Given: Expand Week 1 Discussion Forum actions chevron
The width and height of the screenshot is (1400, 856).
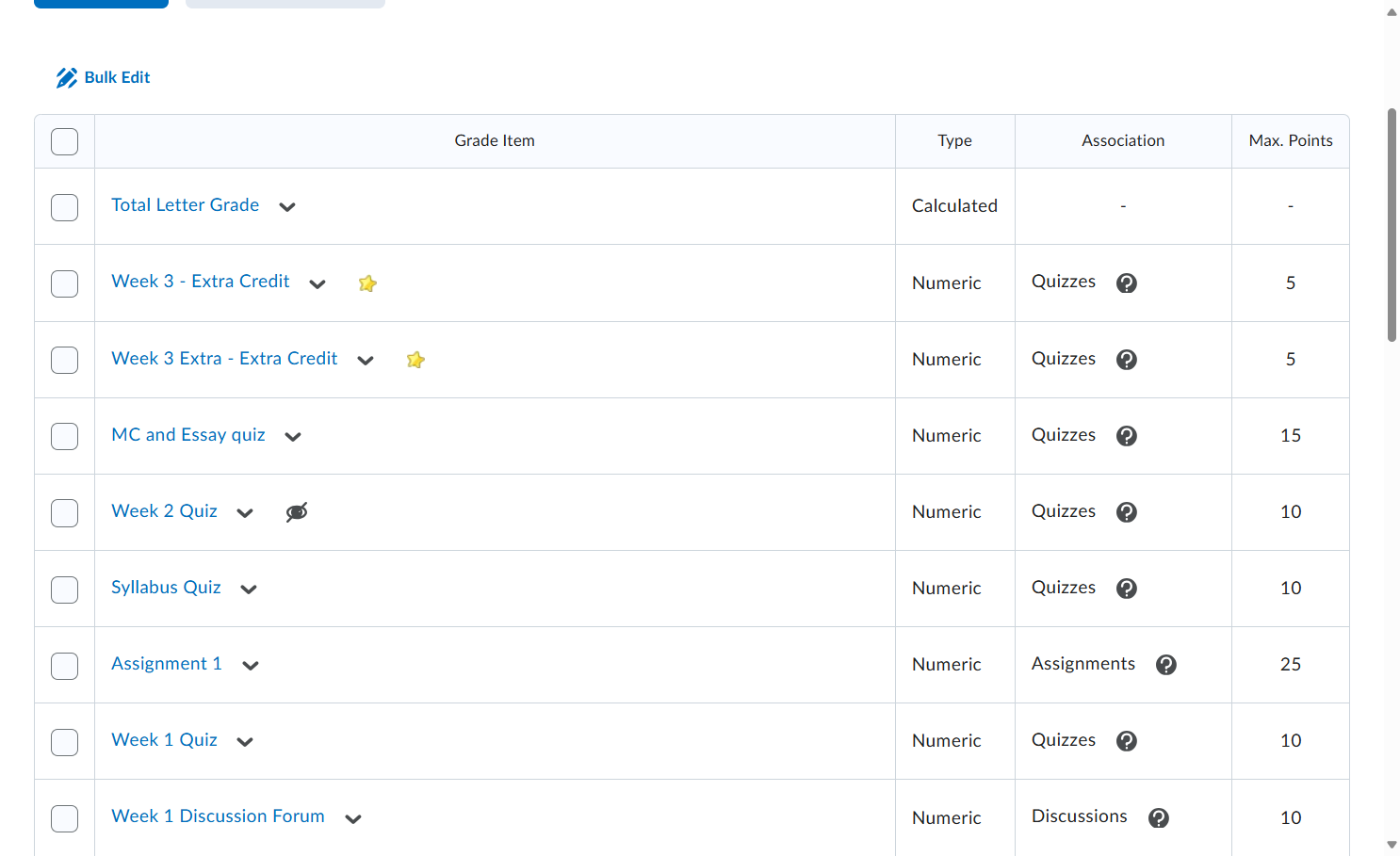Looking at the screenshot, I should pyautogui.click(x=353, y=819).
